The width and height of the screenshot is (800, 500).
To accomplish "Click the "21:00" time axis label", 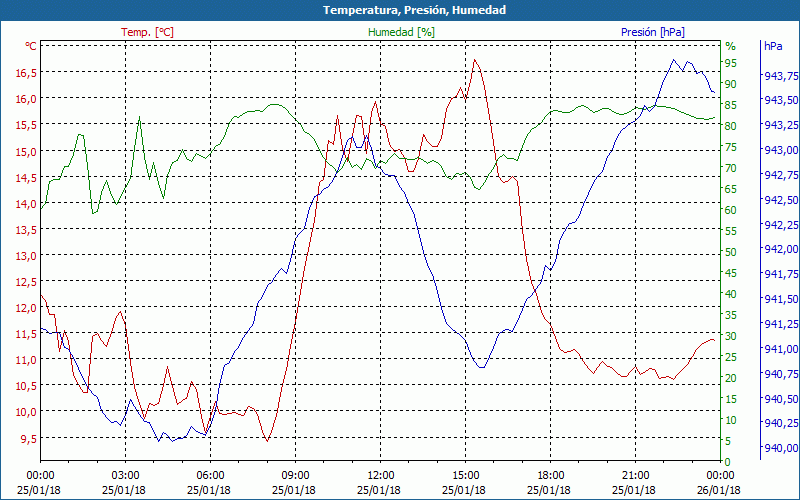I will pyautogui.click(x=635, y=476).
